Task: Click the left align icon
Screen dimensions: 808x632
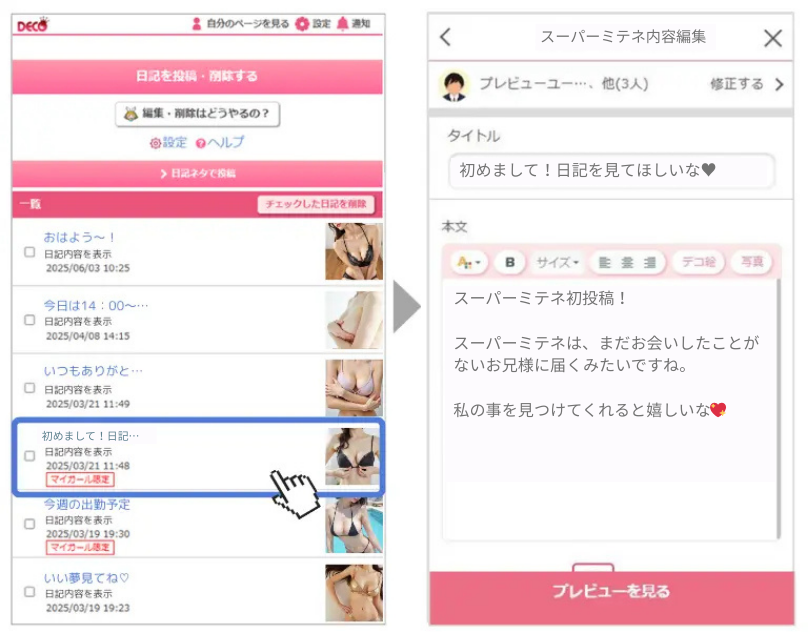Action: coord(604,262)
